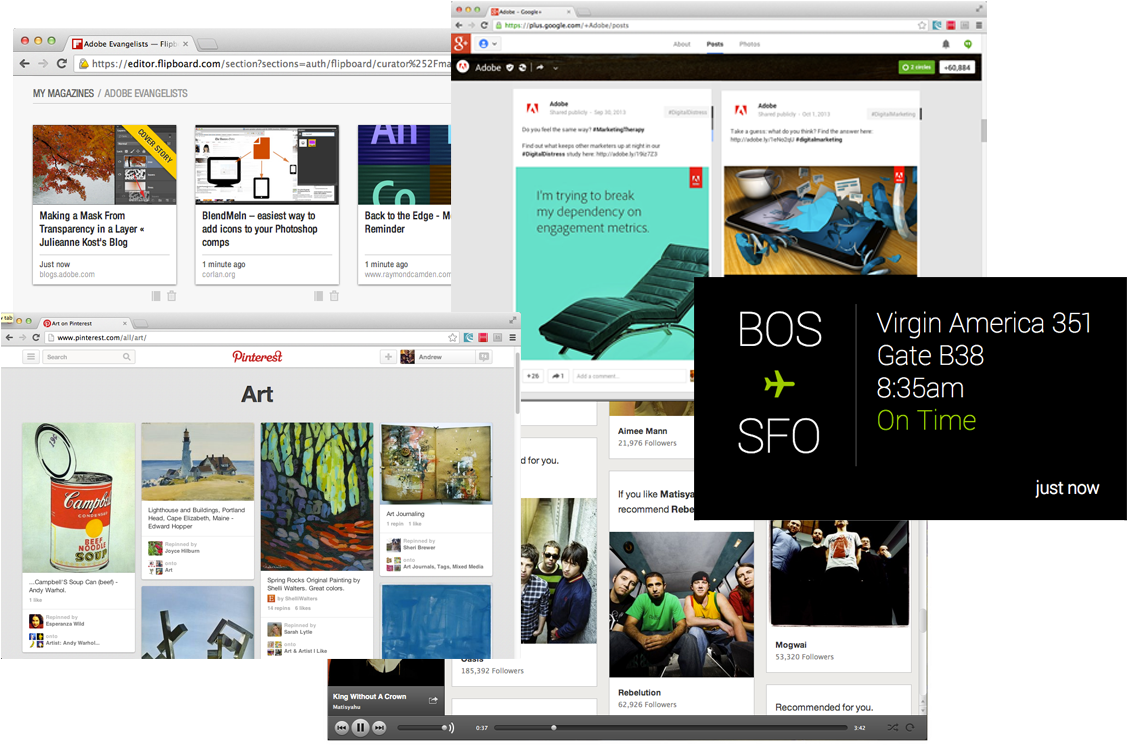Screen dimensions: 1127x745
Task: Open Pinterest notifications icon
Action: (484, 356)
